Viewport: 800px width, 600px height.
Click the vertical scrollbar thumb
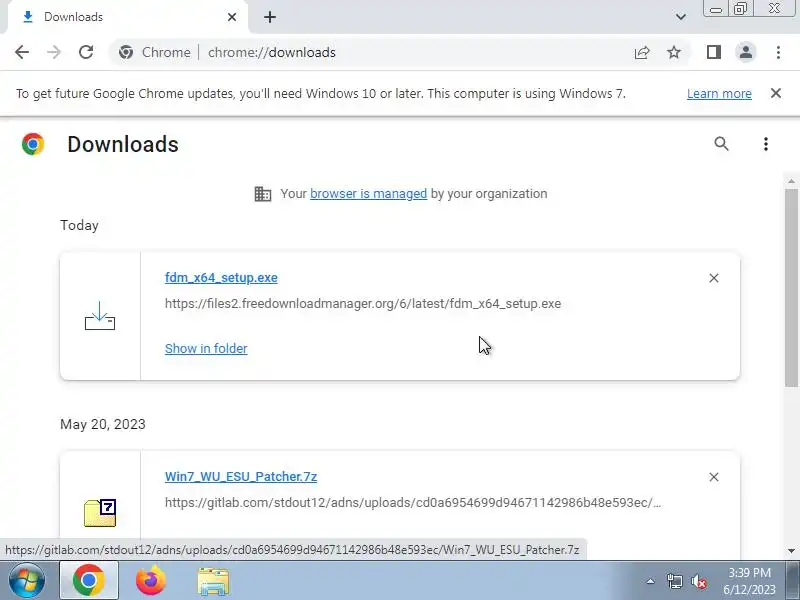pyautogui.click(x=791, y=287)
